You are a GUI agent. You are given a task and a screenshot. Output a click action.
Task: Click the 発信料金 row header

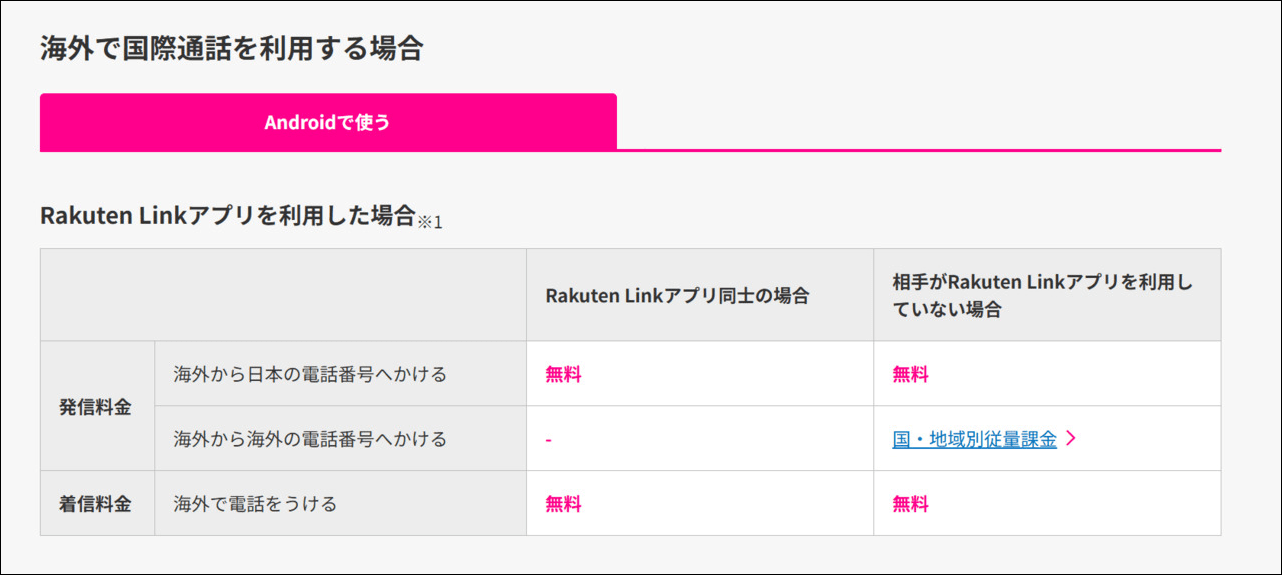[97, 406]
